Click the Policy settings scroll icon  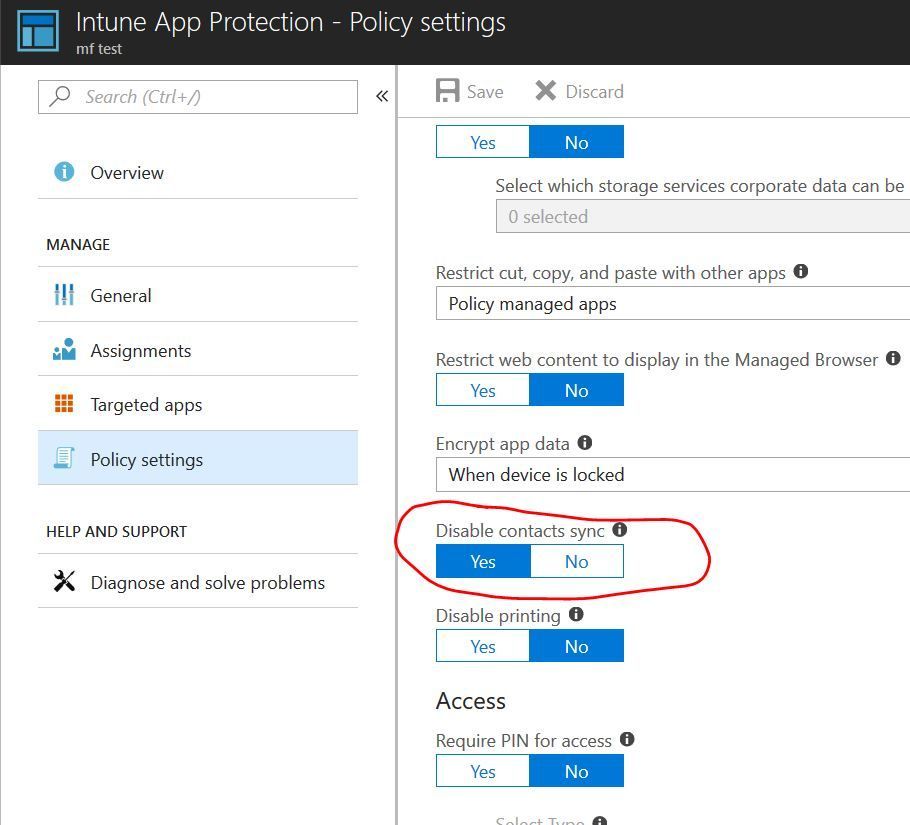64,458
